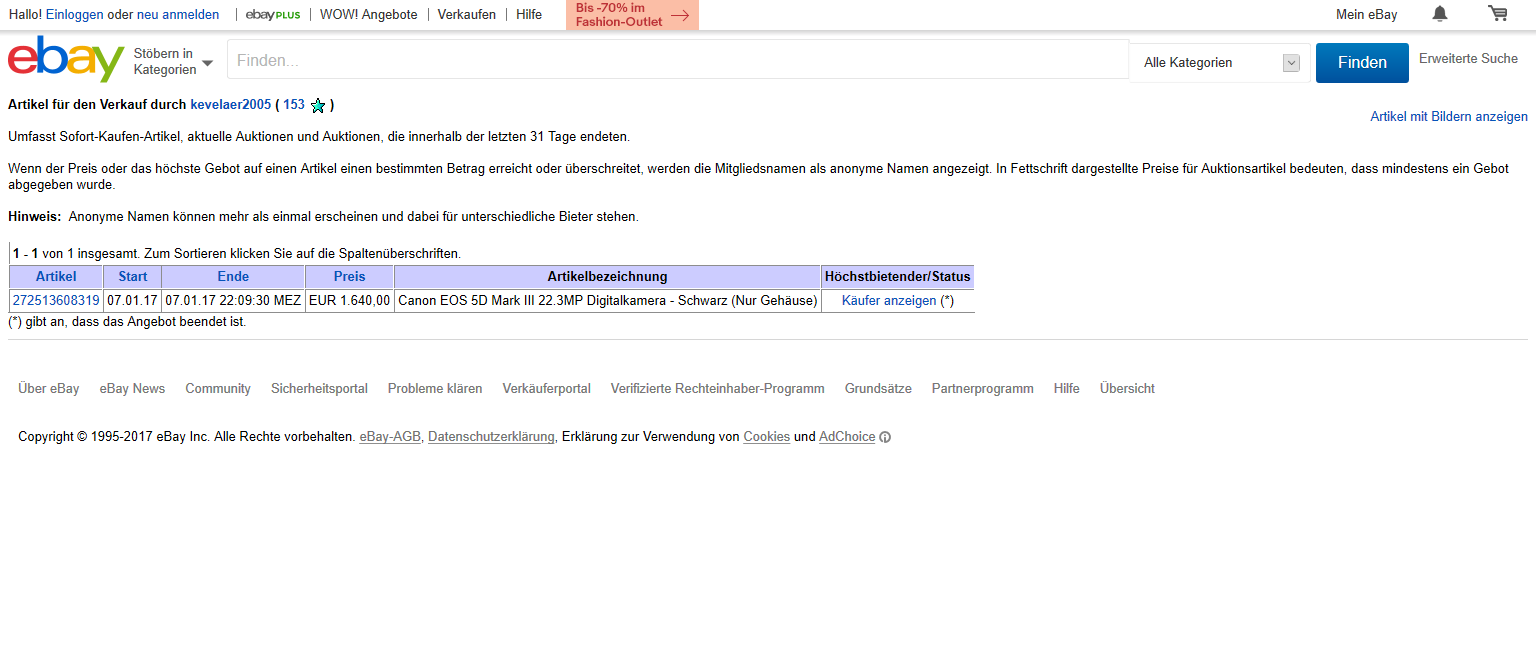Open the AdChoice info icon
This screenshot has height=654, width=1536.
click(885, 437)
